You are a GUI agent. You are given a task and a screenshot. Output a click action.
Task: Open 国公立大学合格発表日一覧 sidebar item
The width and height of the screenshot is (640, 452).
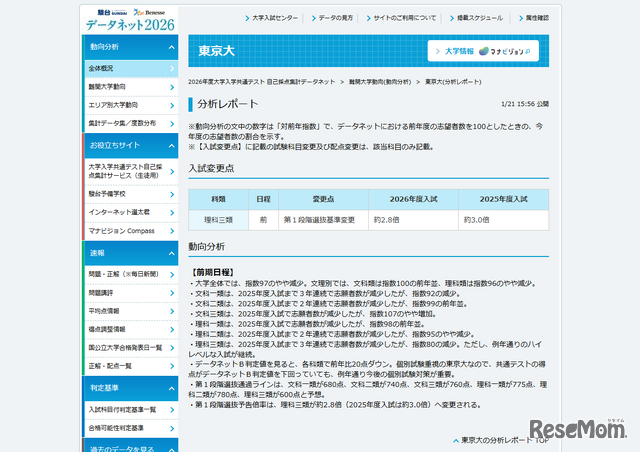click(131, 348)
